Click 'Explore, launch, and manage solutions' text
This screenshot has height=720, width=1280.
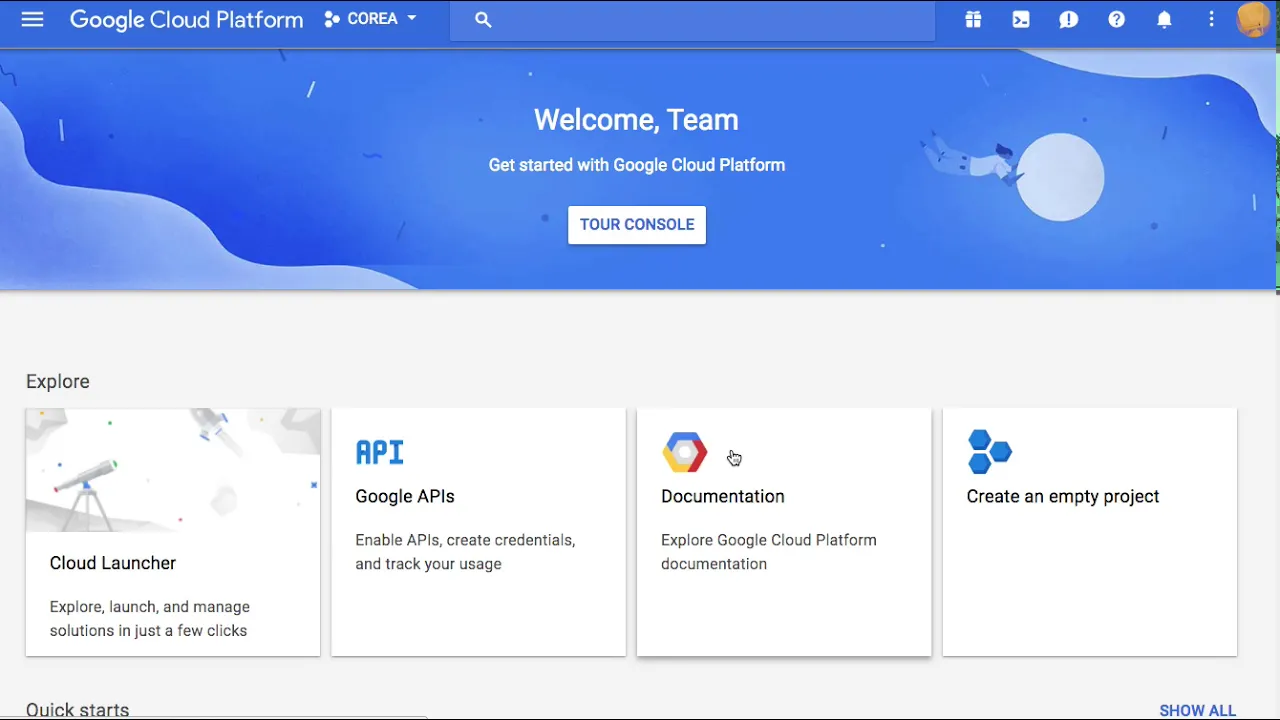(150, 619)
